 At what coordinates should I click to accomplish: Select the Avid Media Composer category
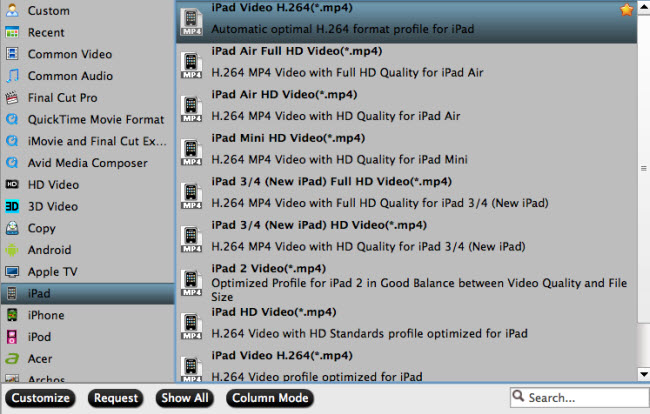(x=87, y=163)
